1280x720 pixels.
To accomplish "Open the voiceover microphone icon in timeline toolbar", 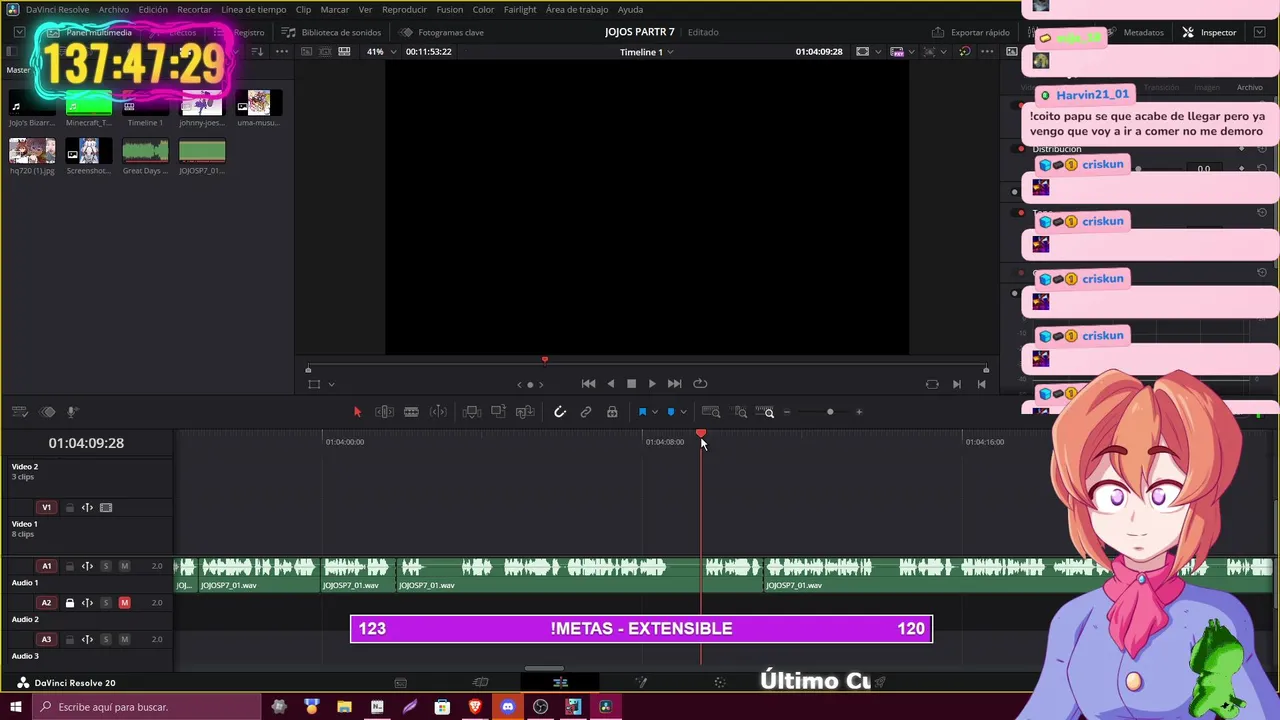I will (x=72, y=412).
